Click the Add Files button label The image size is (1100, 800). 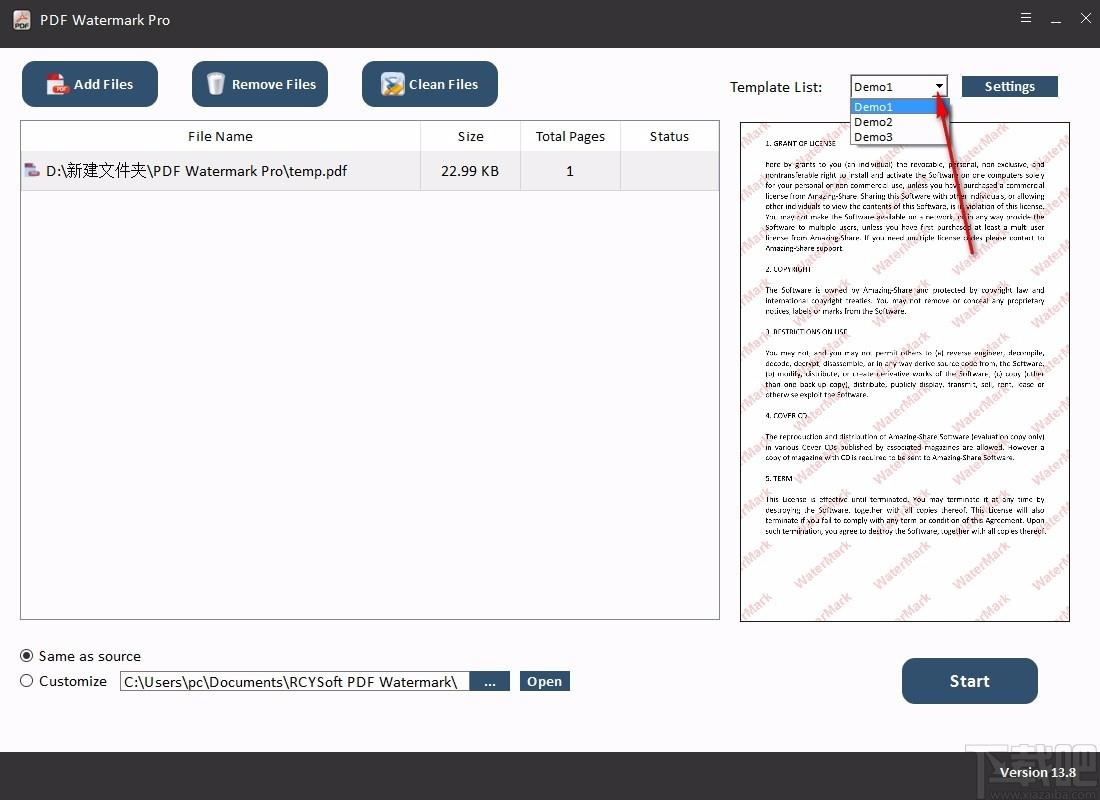(x=103, y=84)
